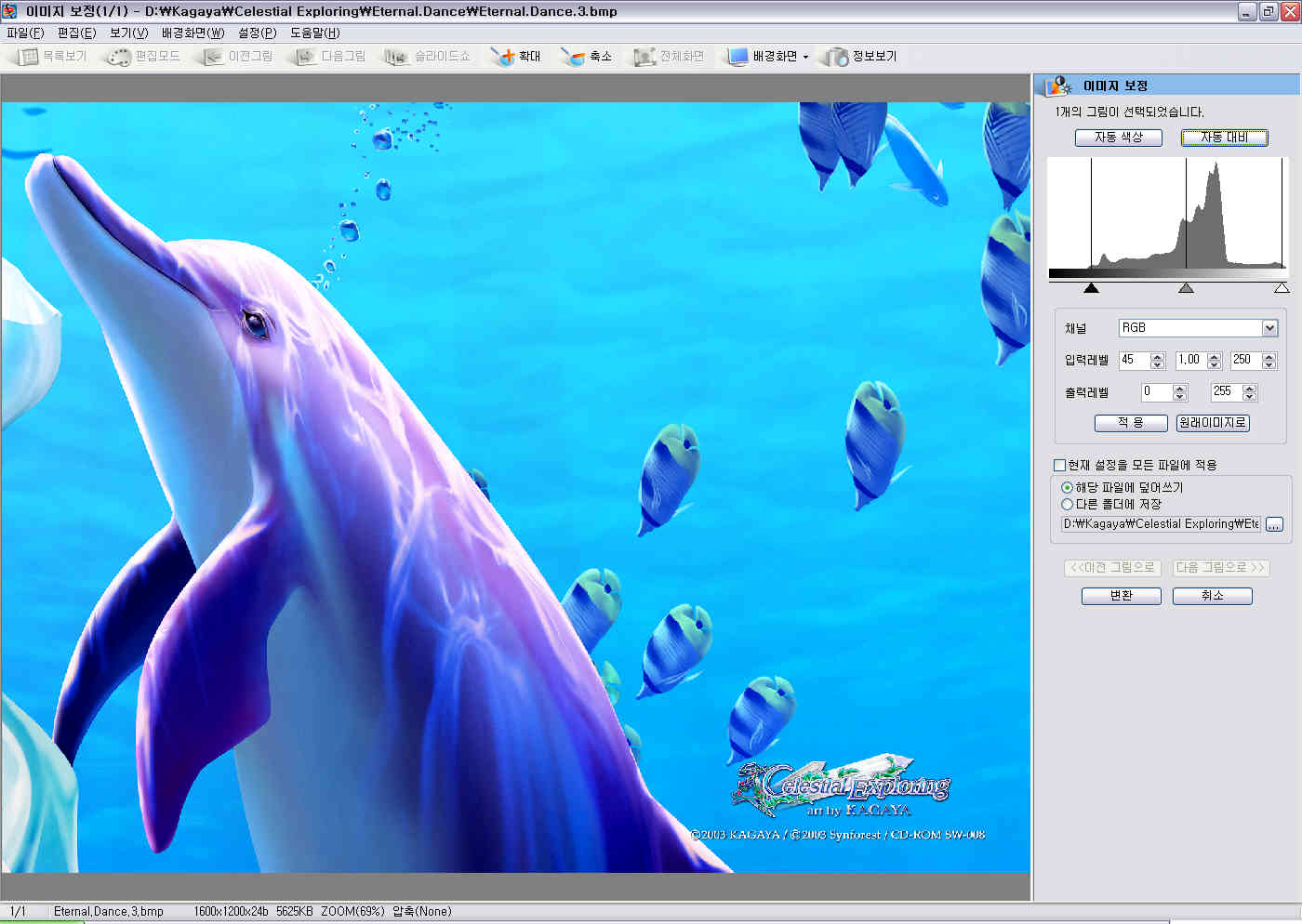Click the zoom out (축소) icon
This screenshot has width=1302, height=924.
[572, 57]
